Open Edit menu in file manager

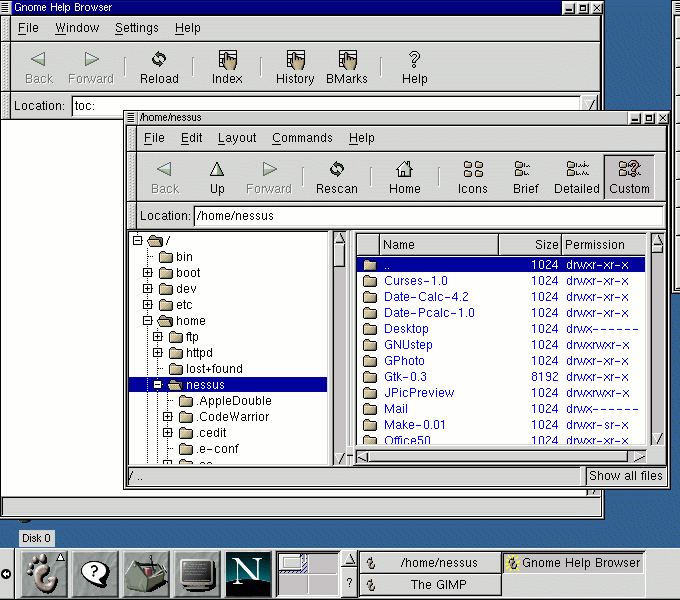191,138
